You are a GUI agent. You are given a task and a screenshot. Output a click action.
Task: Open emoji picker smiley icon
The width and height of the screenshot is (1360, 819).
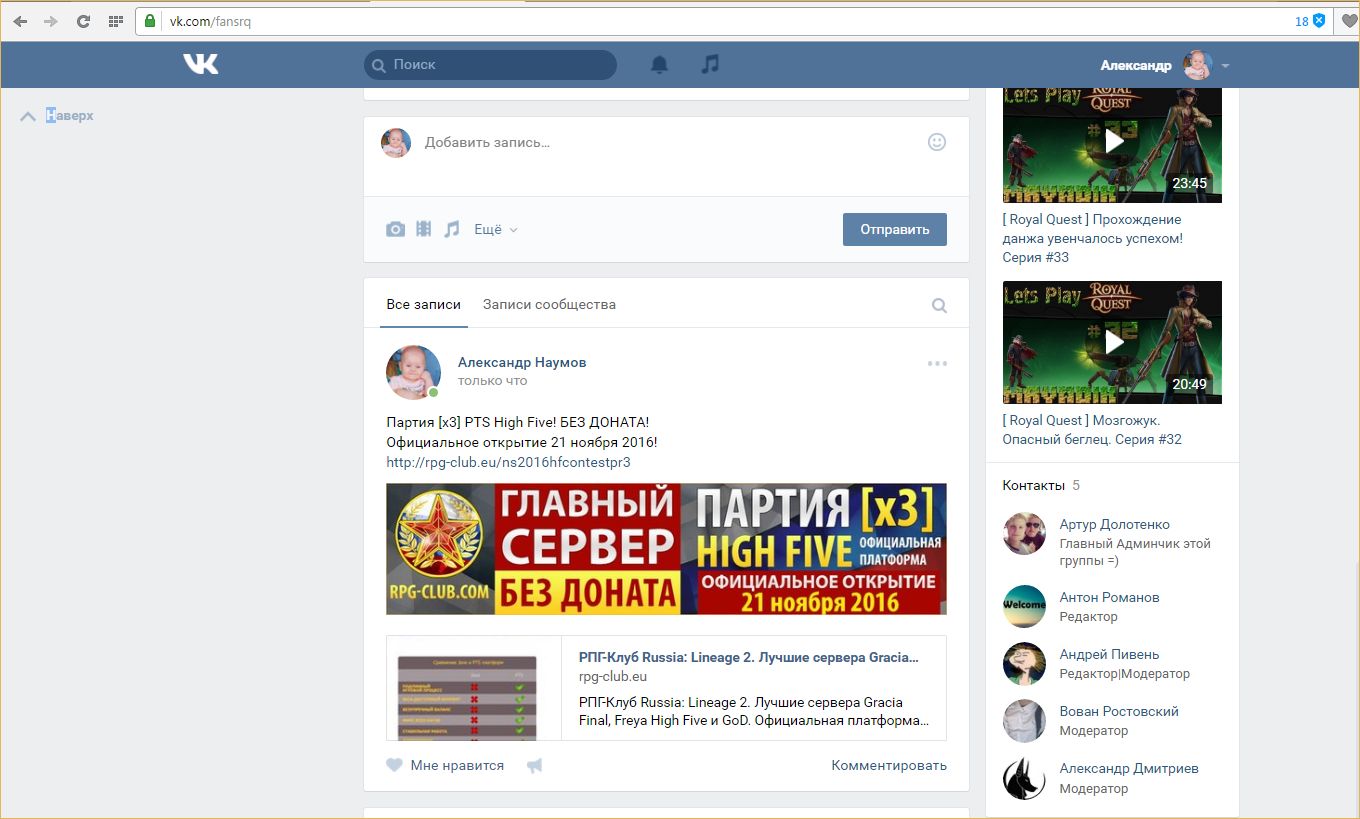point(936,142)
